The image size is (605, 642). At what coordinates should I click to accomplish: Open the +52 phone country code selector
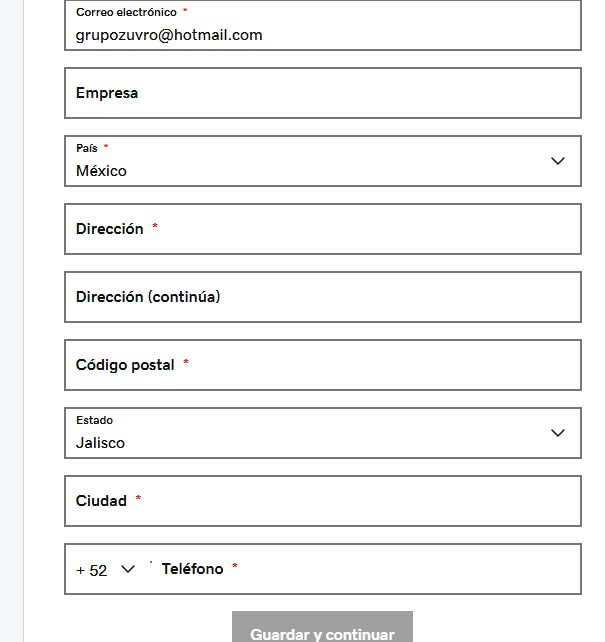(106, 570)
